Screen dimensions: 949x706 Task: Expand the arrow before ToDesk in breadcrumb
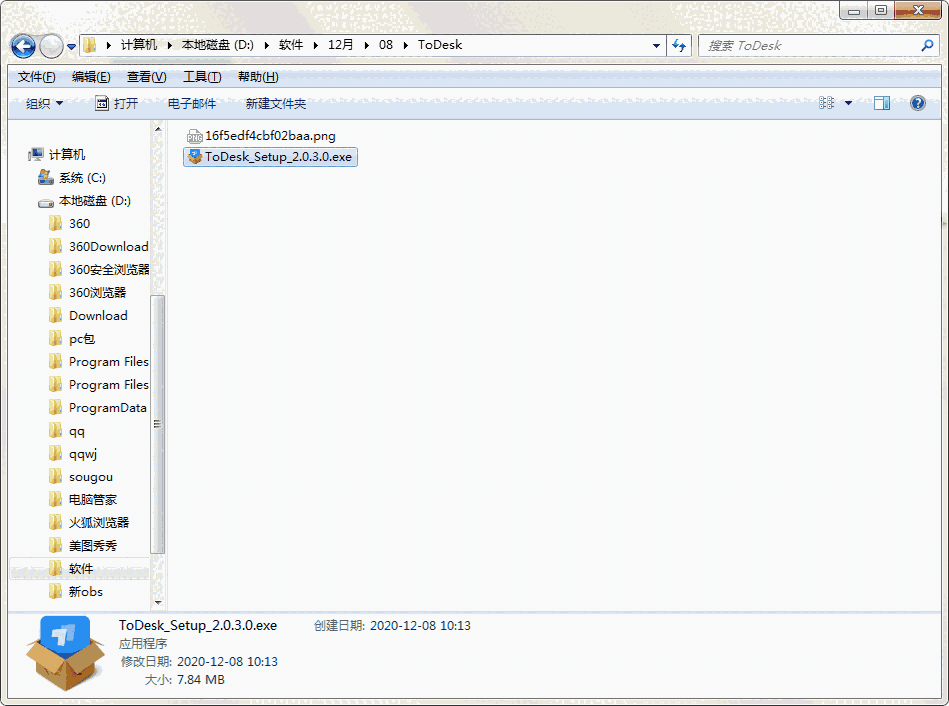(405, 45)
